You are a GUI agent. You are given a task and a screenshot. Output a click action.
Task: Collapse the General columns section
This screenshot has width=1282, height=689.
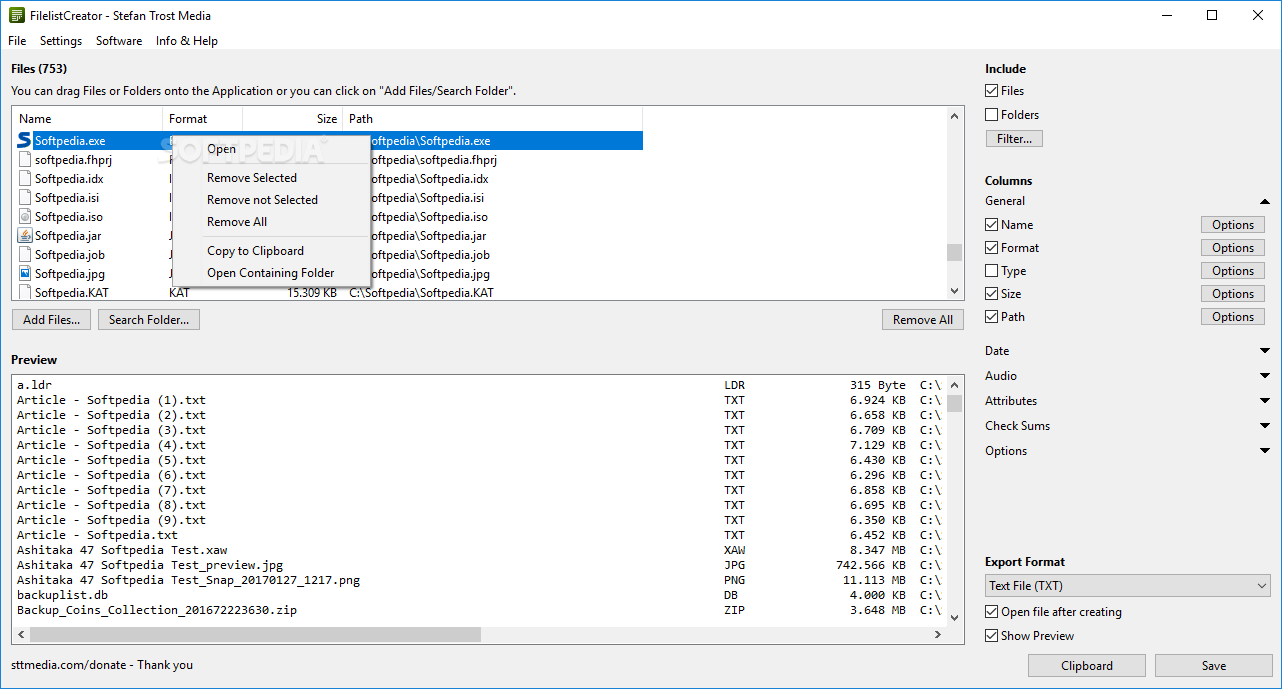pyautogui.click(x=1265, y=201)
